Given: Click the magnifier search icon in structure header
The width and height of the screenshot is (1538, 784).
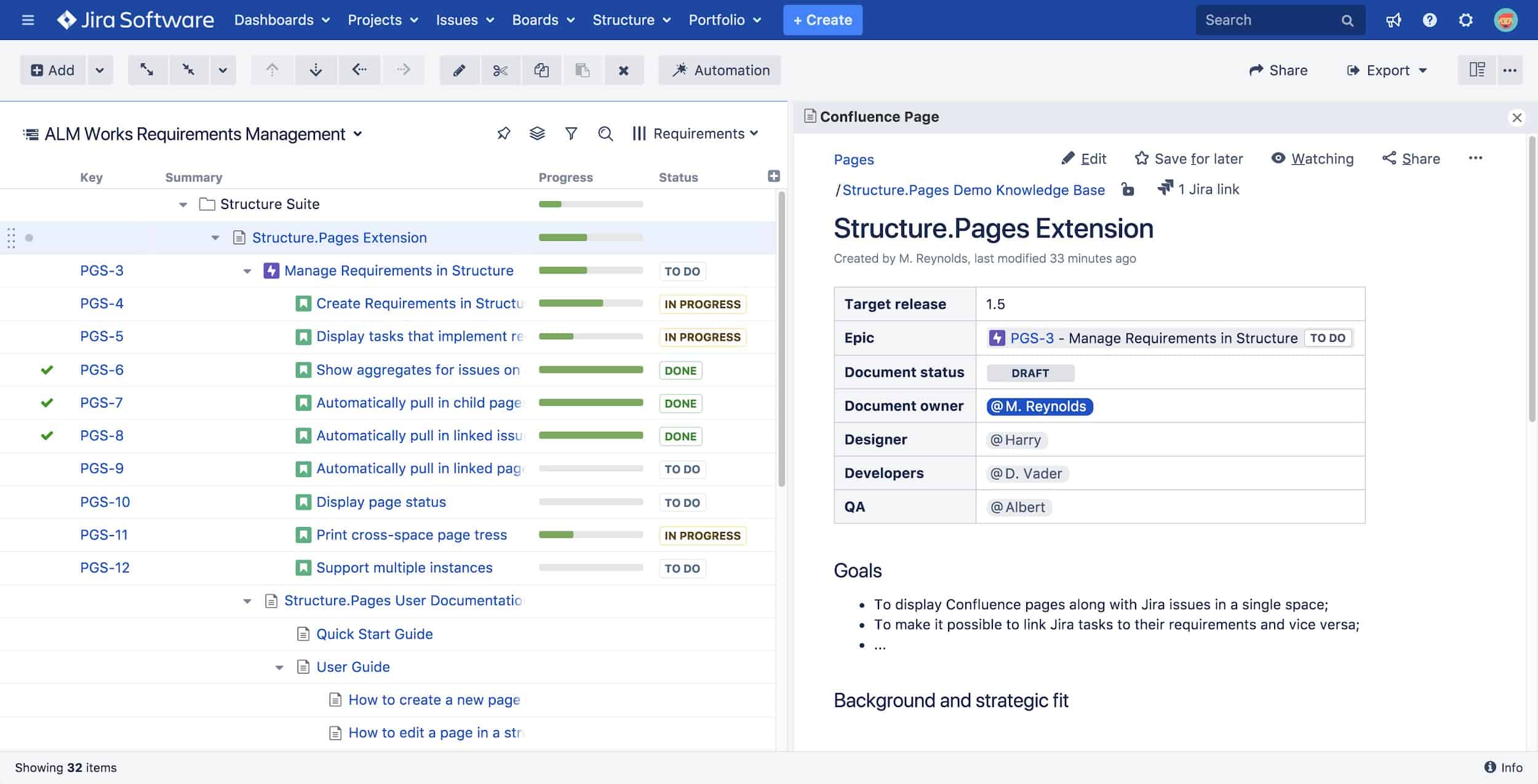Looking at the screenshot, I should (605, 133).
